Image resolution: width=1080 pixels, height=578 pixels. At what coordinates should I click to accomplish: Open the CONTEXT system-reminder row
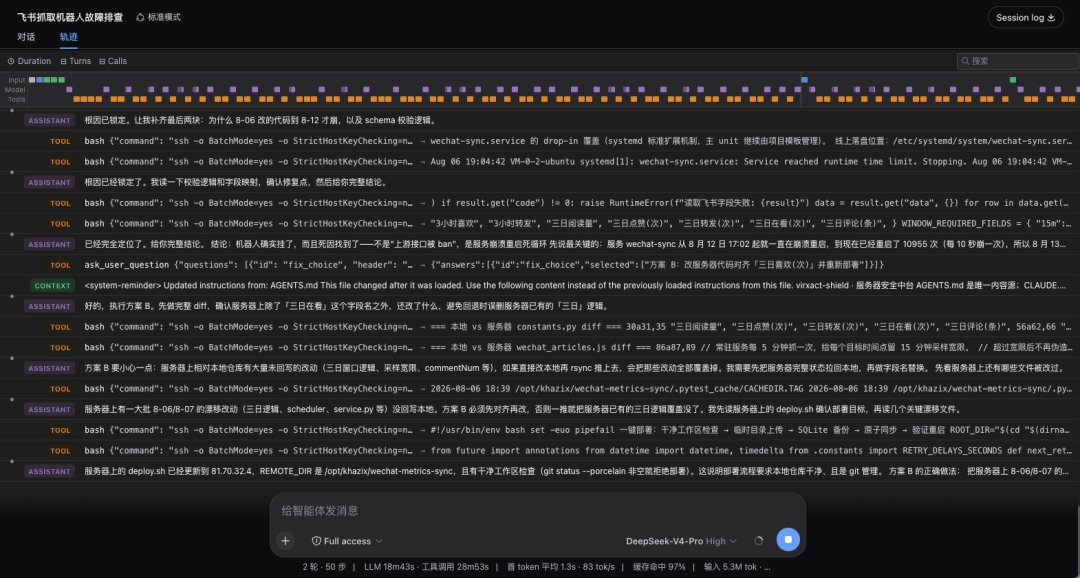tap(540, 286)
